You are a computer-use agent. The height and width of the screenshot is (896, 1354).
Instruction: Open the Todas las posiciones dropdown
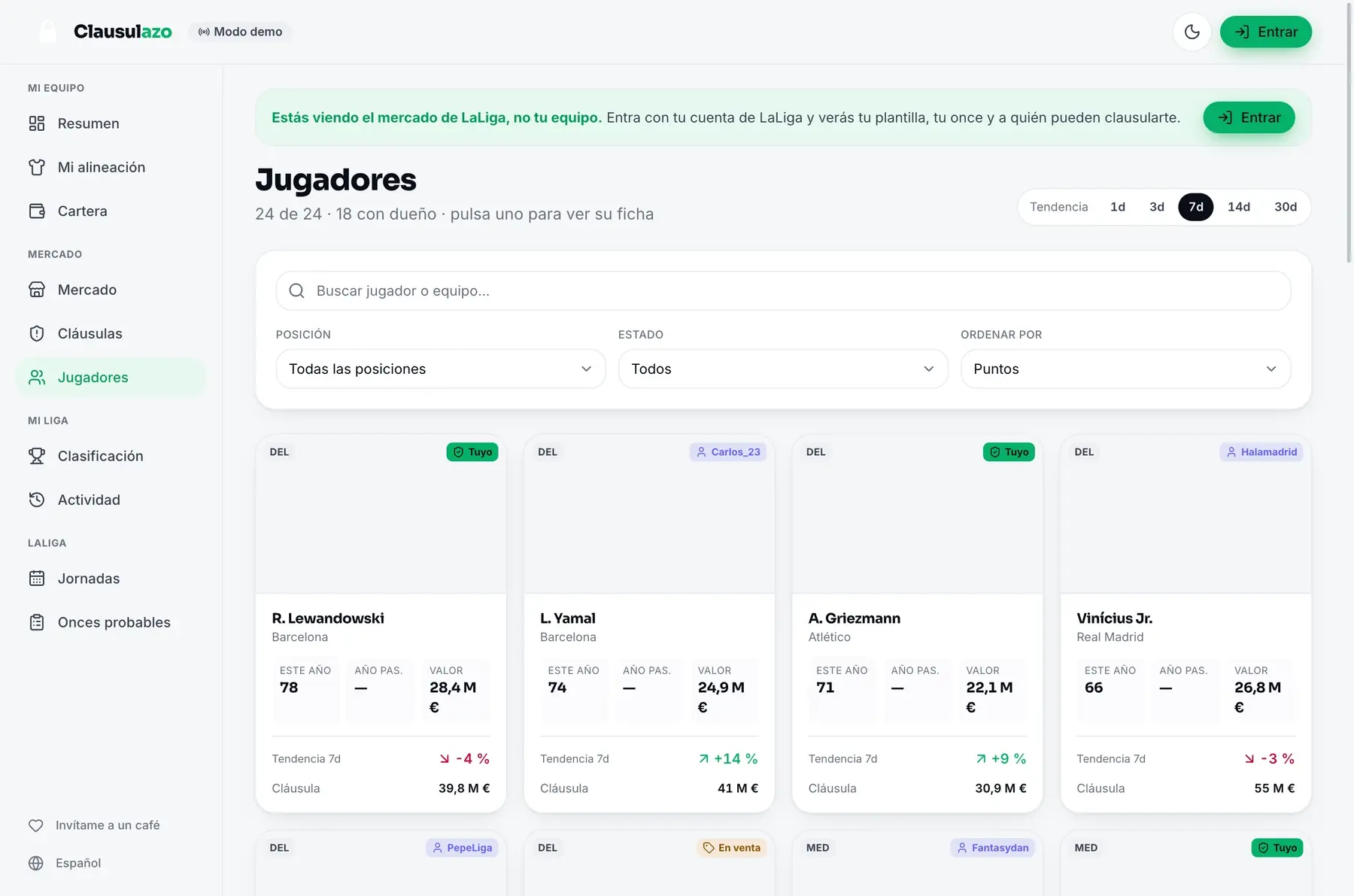[x=441, y=369]
